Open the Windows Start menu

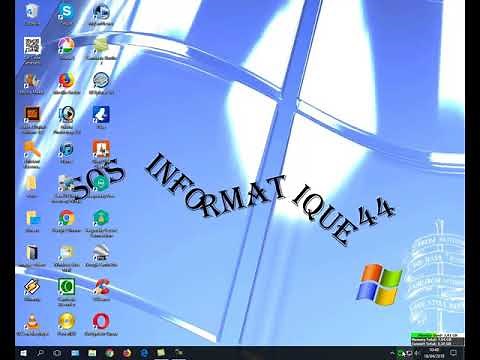[x=24, y=353]
